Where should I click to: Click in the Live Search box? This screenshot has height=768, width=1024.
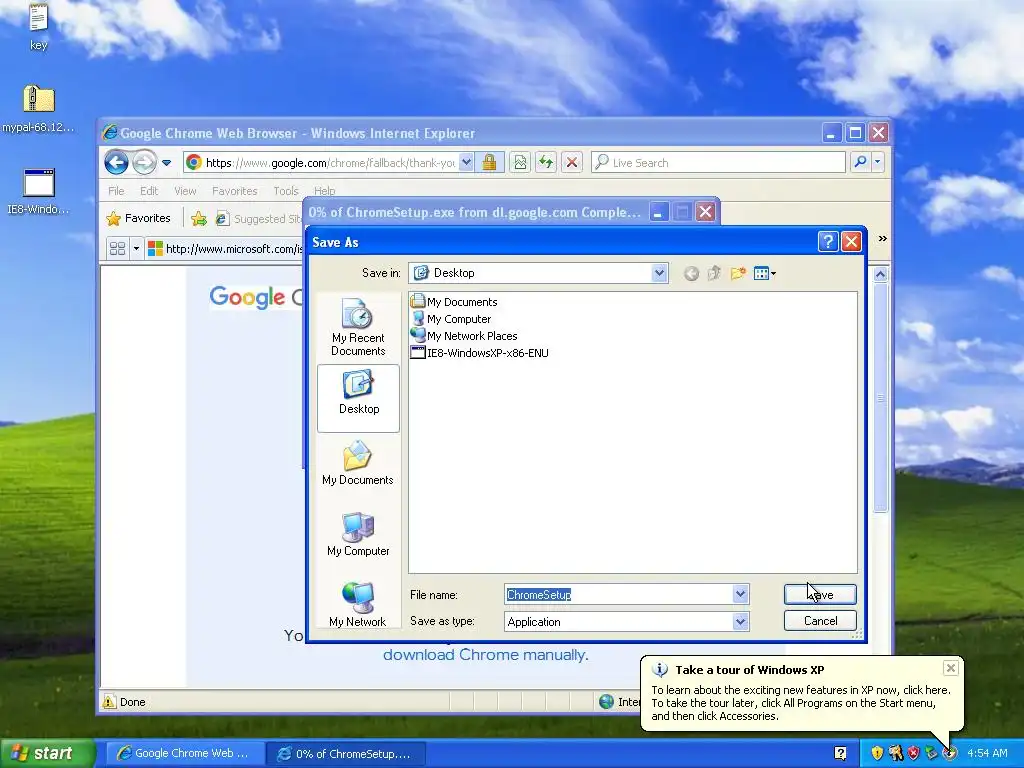click(718, 163)
